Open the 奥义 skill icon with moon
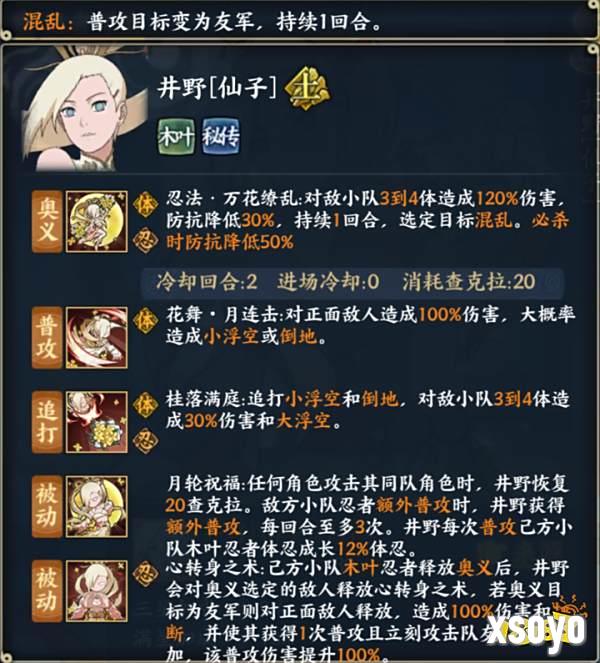Image resolution: width=600 pixels, height=663 pixels. click(x=97, y=222)
